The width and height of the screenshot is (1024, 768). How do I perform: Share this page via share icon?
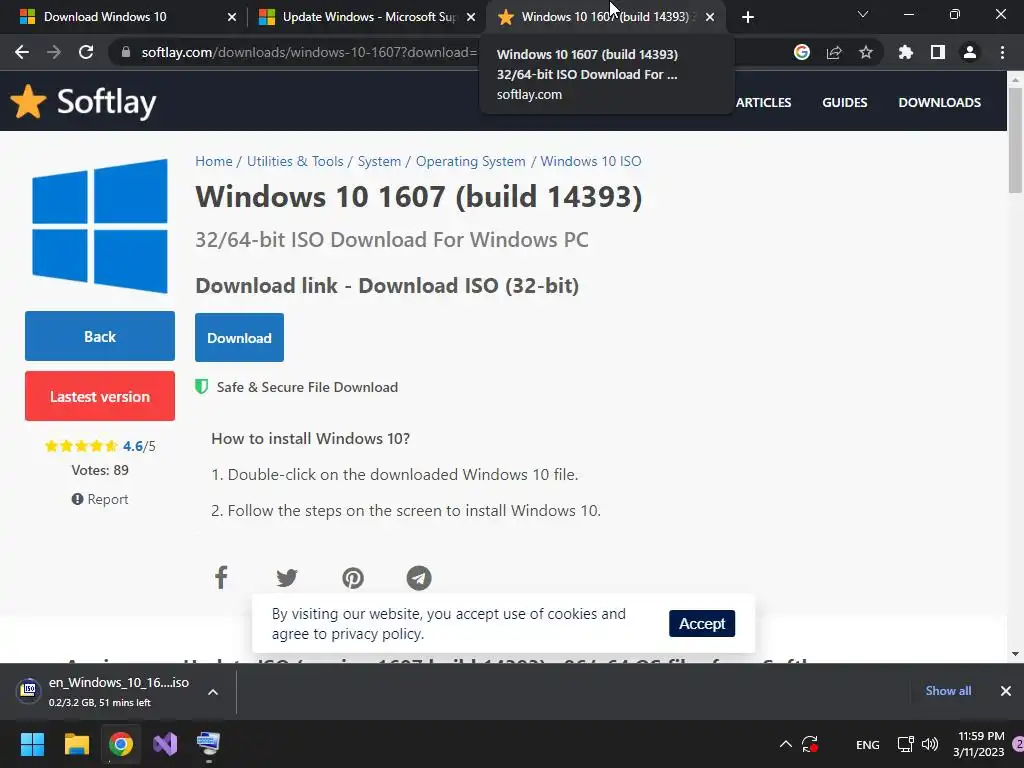pyautogui.click(x=834, y=52)
